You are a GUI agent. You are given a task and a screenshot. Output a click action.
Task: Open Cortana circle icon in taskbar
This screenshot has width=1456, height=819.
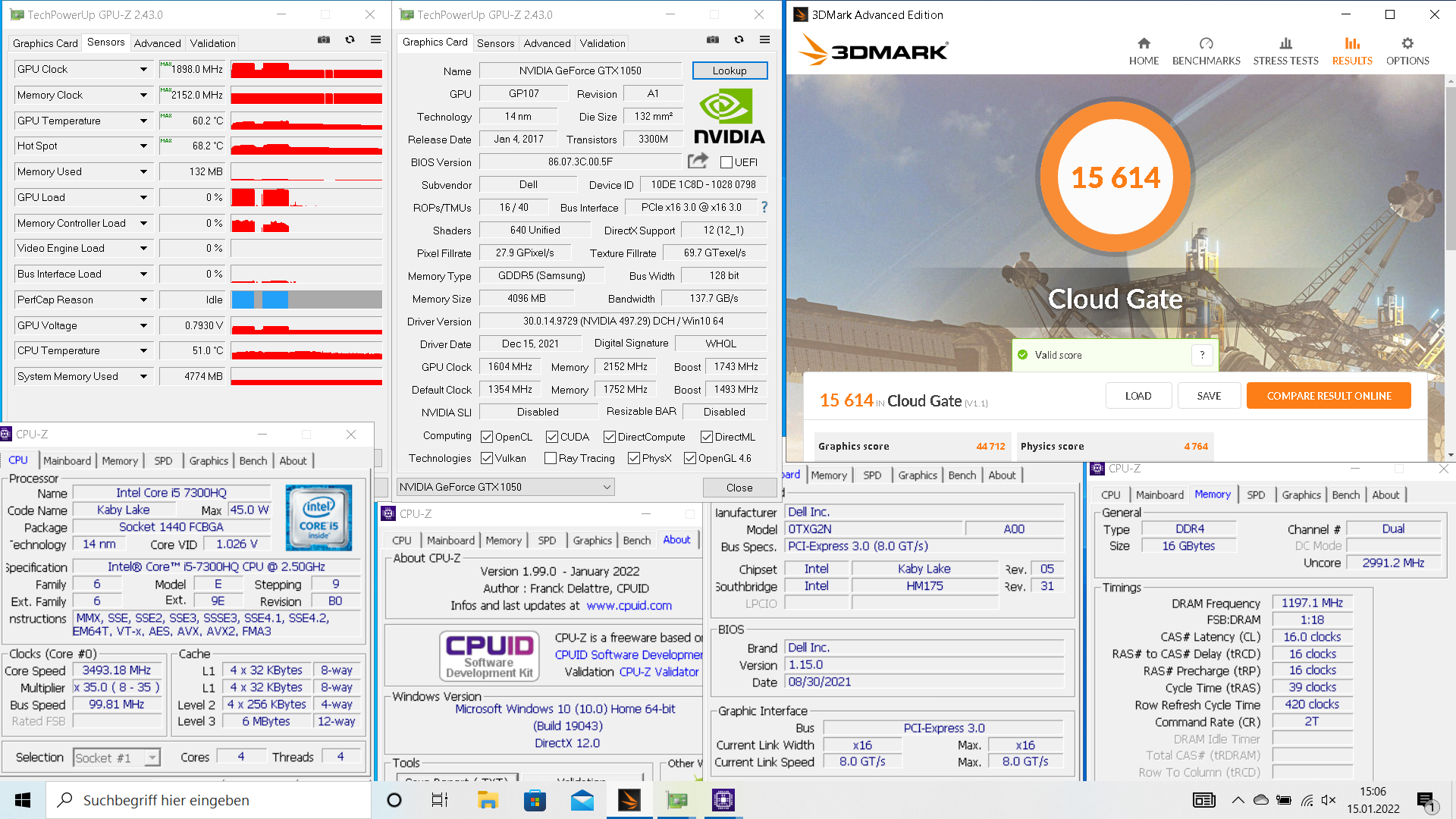[x=394, y=800]
